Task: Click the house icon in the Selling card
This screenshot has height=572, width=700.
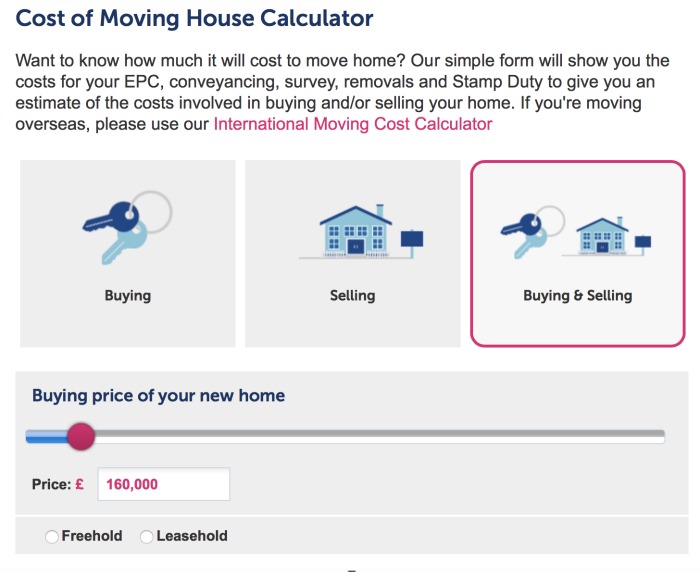Action: point(356,231)
